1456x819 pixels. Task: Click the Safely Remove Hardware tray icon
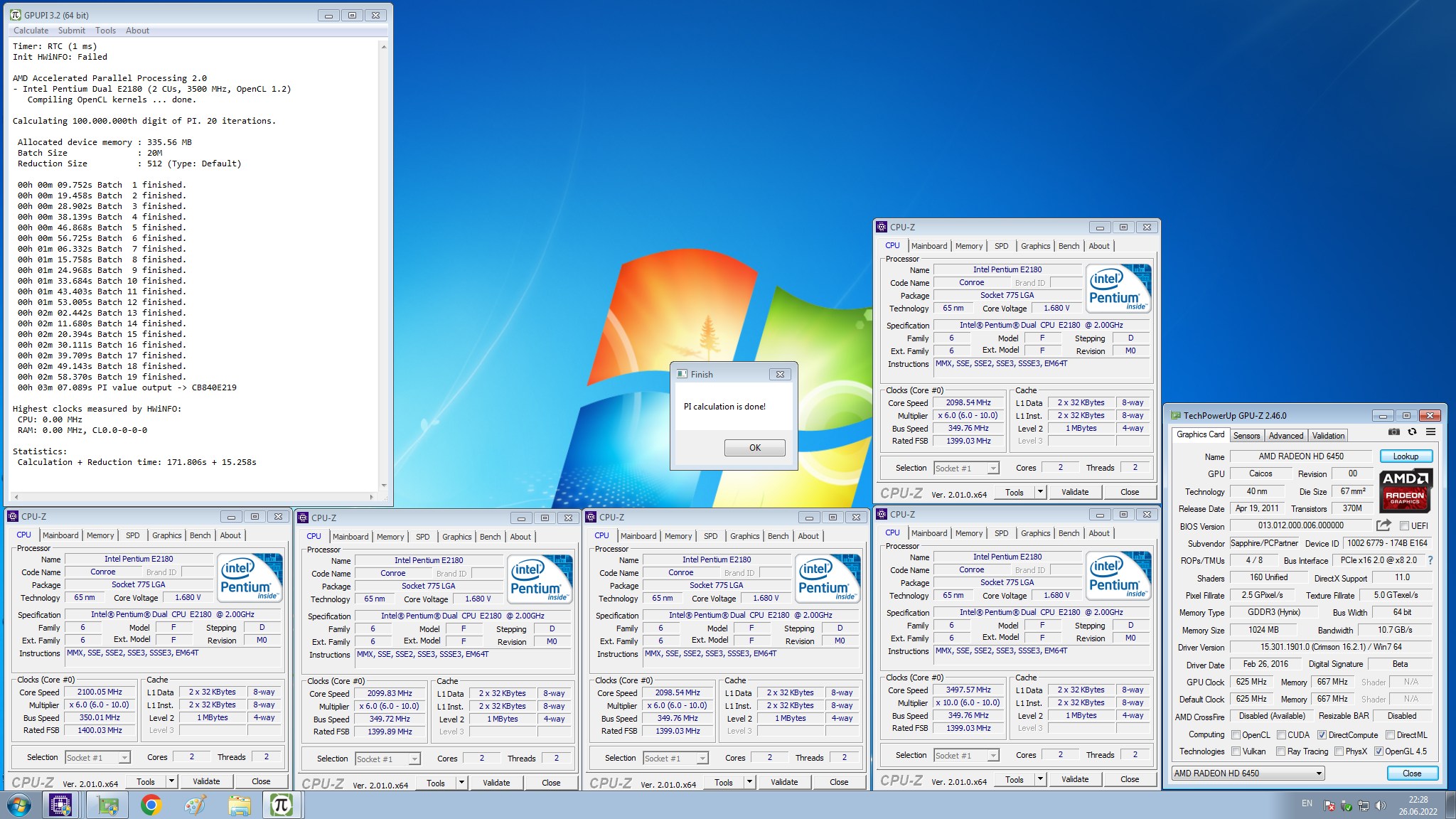pos(1346,805)
